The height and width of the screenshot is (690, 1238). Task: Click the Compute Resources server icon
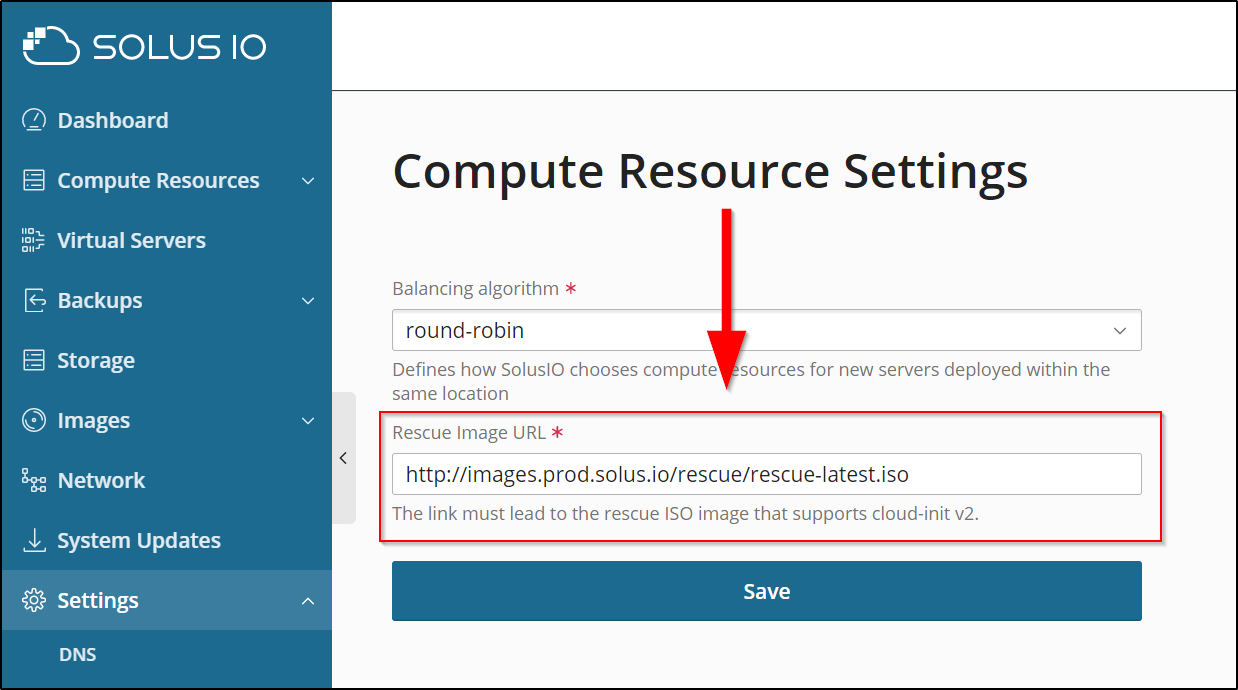34,180
